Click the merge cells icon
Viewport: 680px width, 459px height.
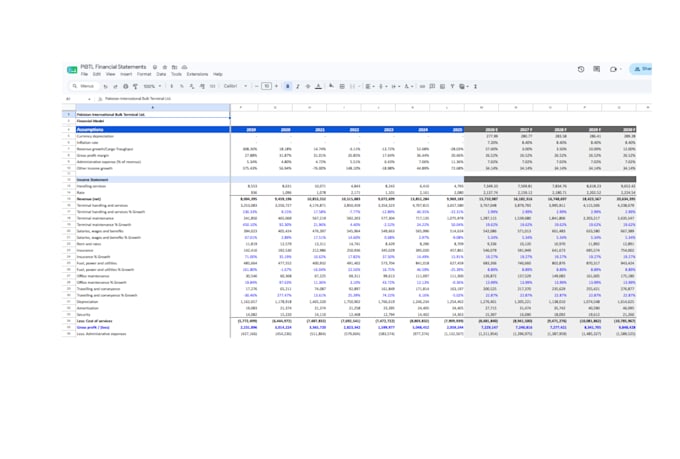(x=353, y=86)
